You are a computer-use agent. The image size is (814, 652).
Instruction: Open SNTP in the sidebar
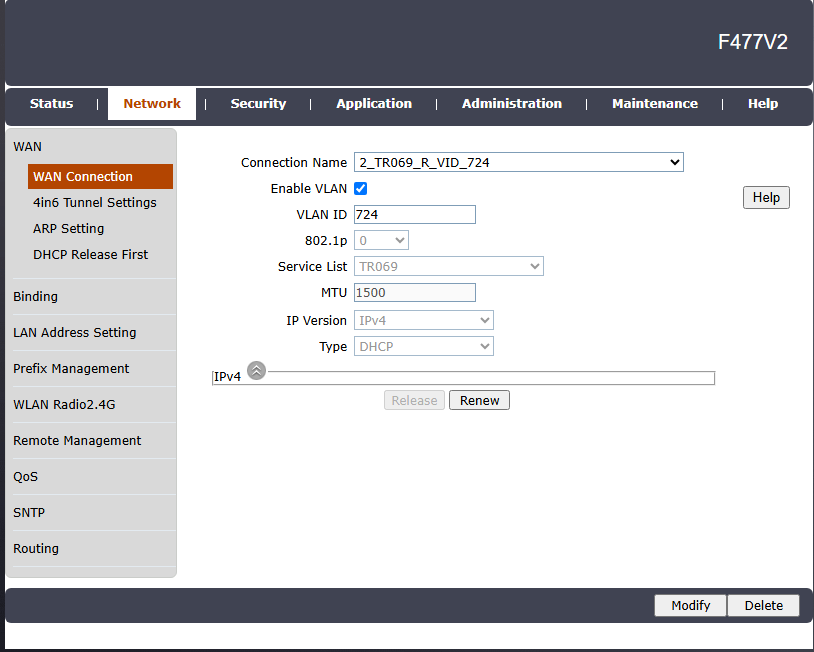click(x=29, y=512)
